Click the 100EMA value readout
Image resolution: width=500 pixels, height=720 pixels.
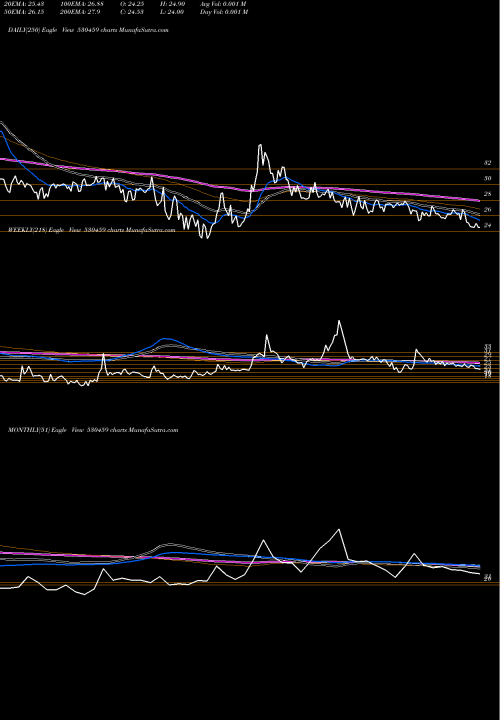tap(82, 4)
